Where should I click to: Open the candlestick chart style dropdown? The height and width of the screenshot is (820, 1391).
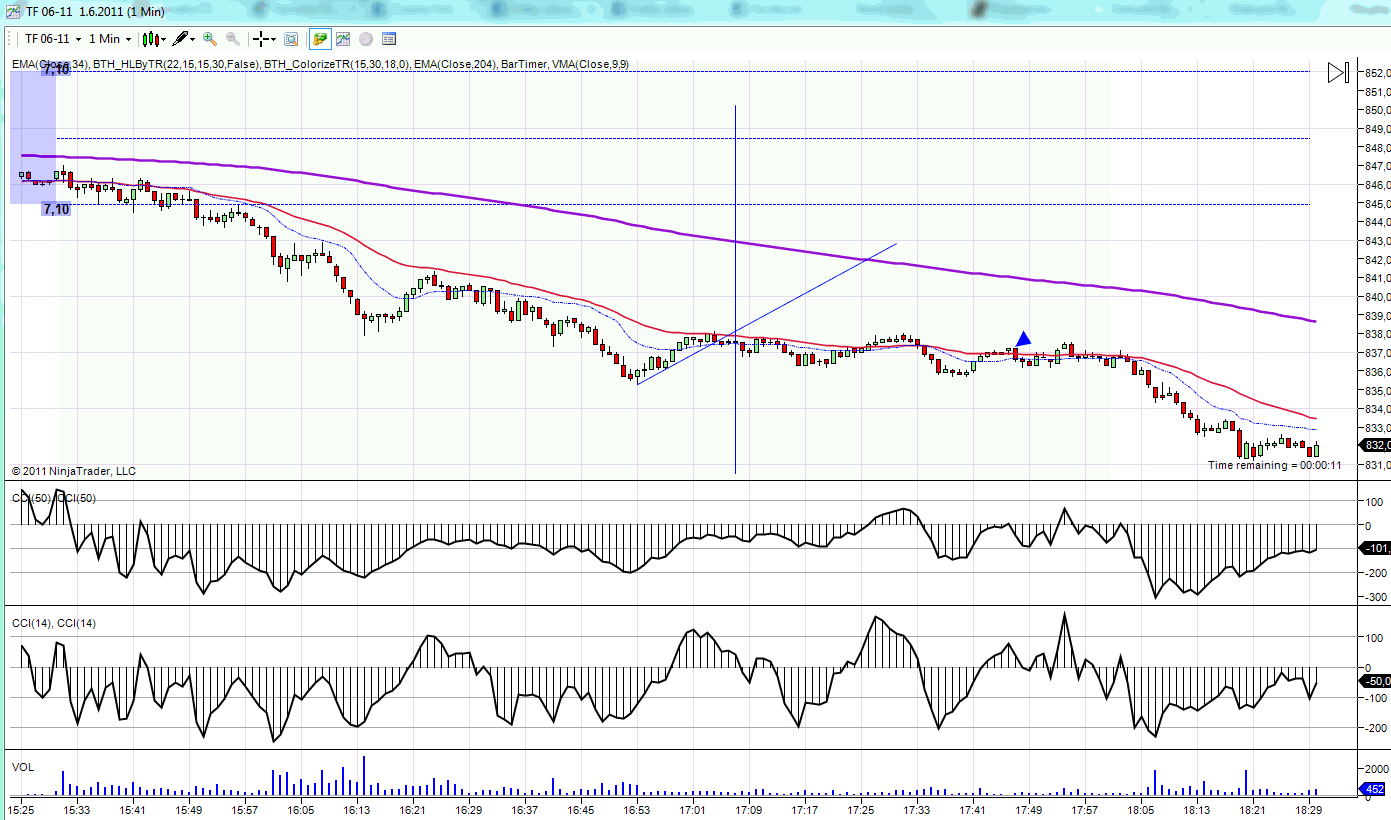click(153, 39)
